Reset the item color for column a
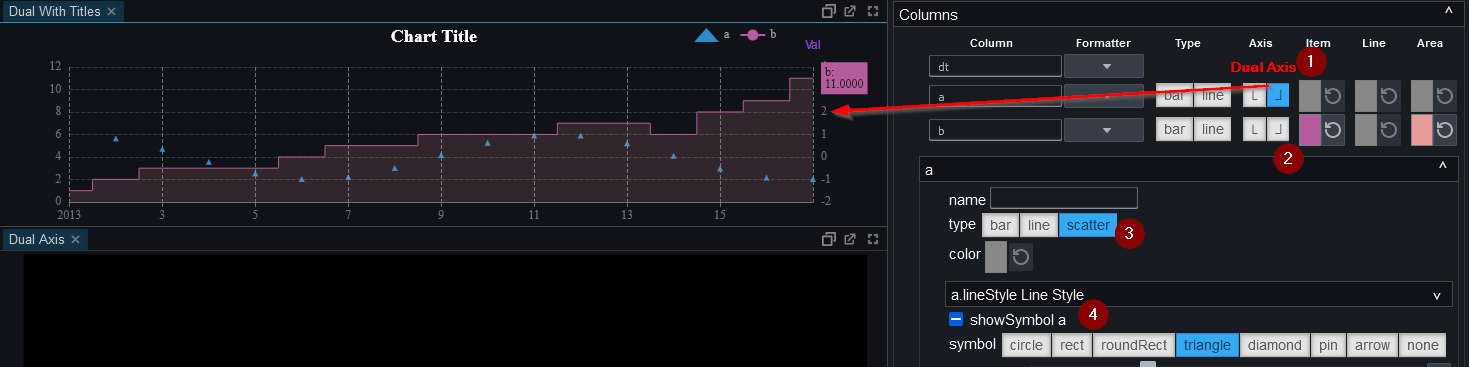Viewport: 1469px width, 367px height. tap(1332, 97)
